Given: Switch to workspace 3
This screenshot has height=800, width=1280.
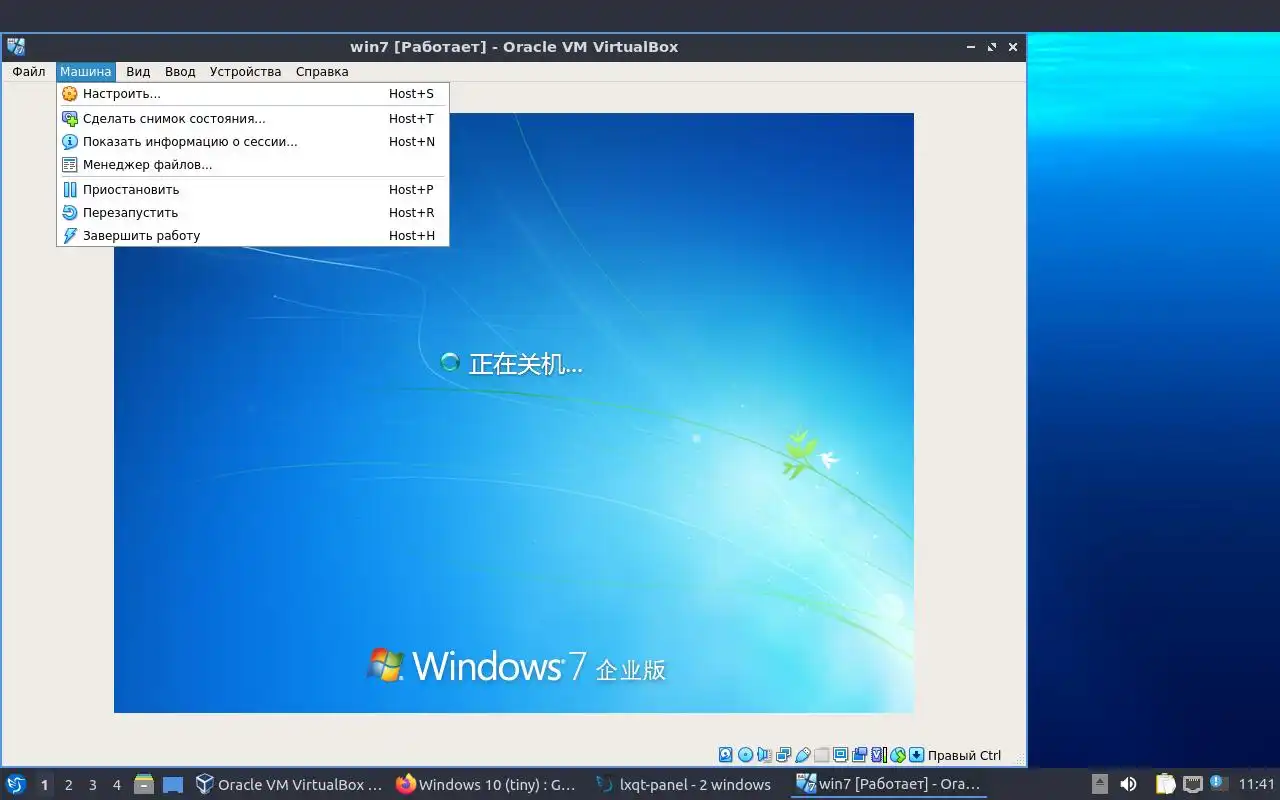Looking at the screenshot, I should click(x=92, y=785).
